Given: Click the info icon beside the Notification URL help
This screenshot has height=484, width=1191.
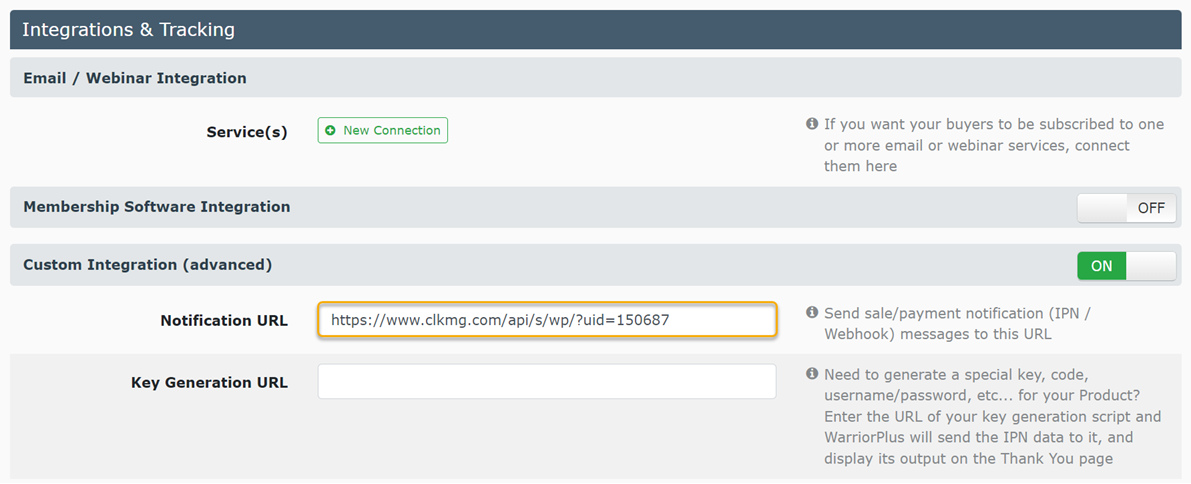Looking at the screenshot, I should 812,313.
